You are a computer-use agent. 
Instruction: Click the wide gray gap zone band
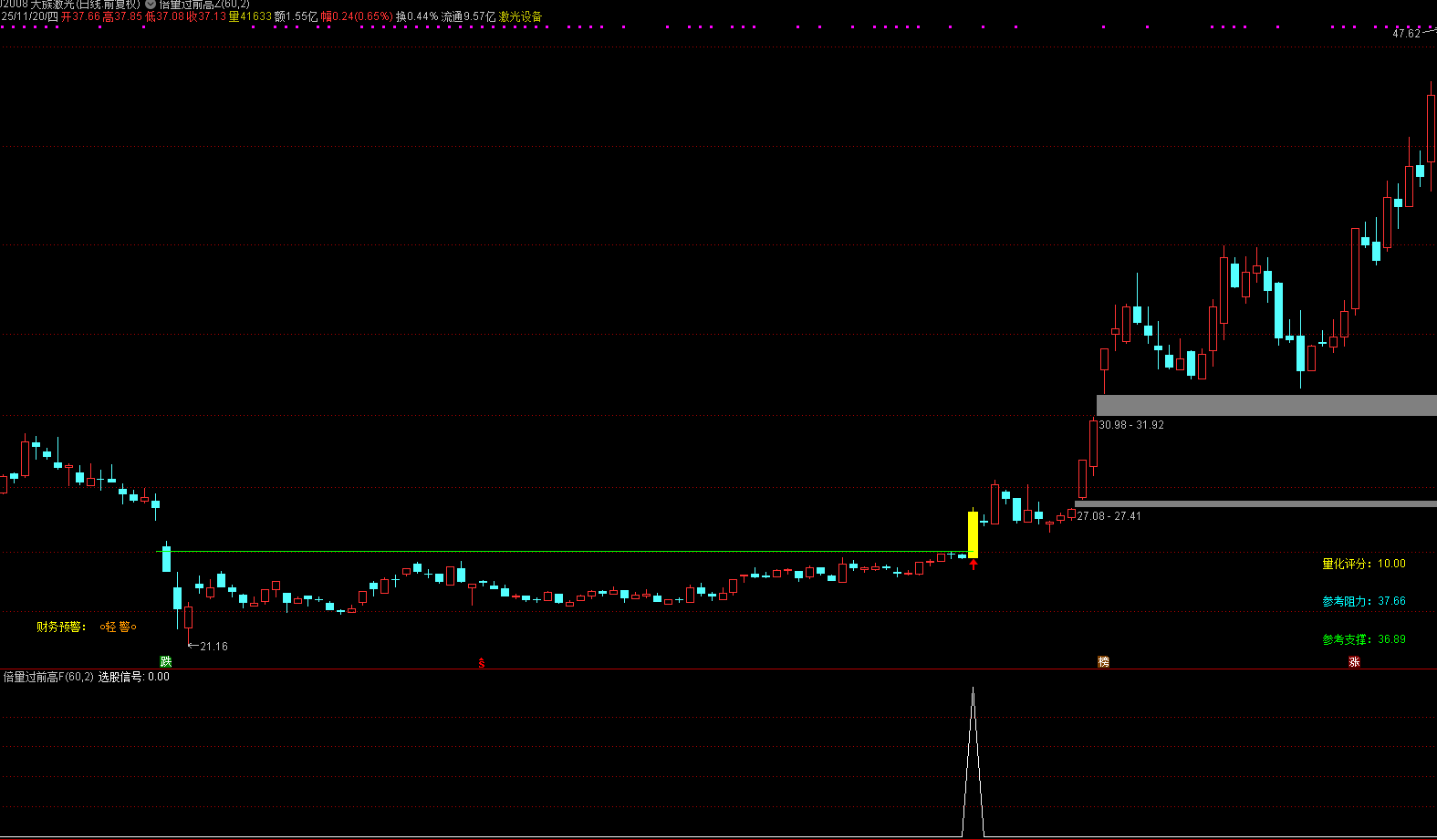pyautogui.click(x=1266, y=405)
